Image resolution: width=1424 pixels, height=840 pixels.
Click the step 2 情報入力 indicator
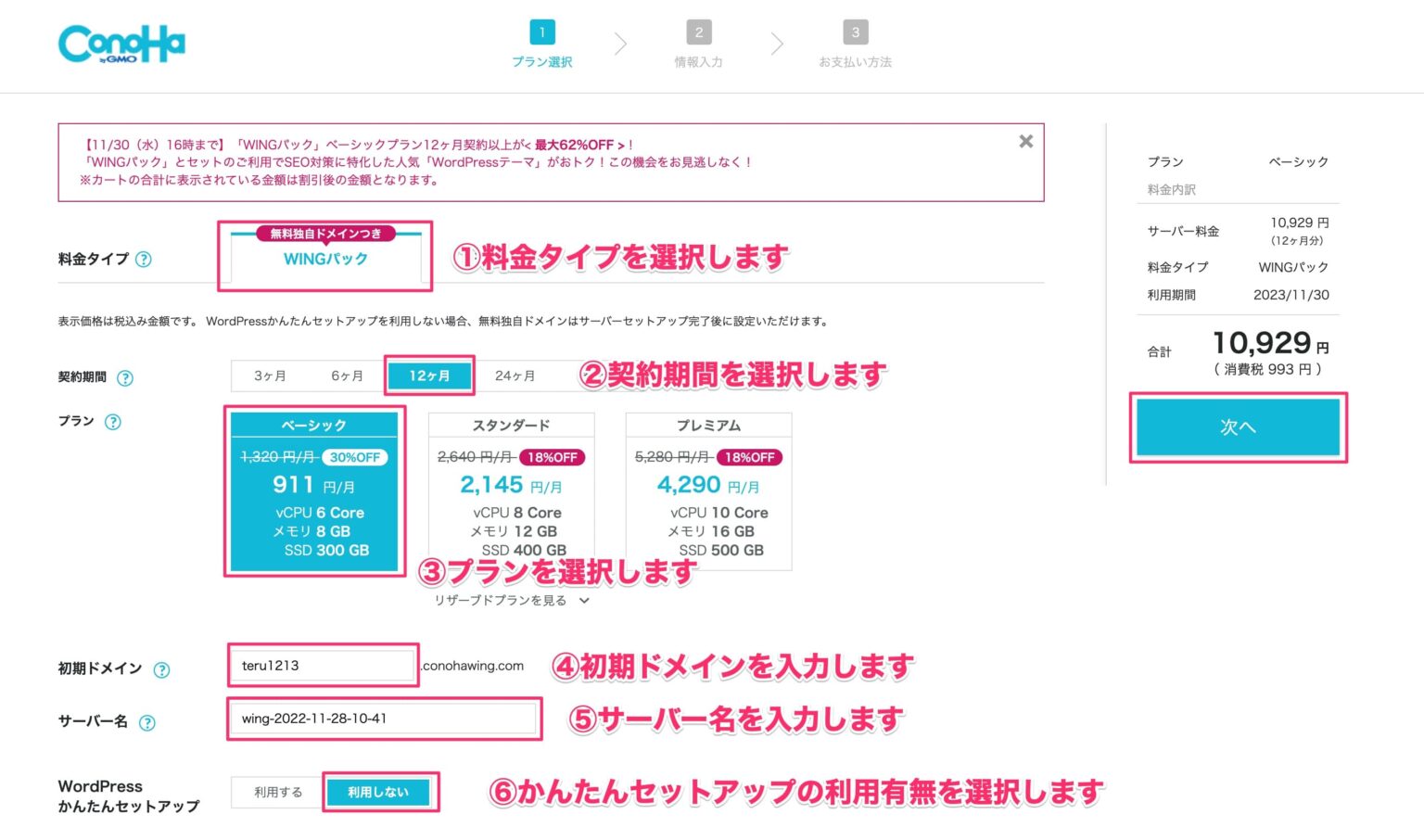click(698, 42)
